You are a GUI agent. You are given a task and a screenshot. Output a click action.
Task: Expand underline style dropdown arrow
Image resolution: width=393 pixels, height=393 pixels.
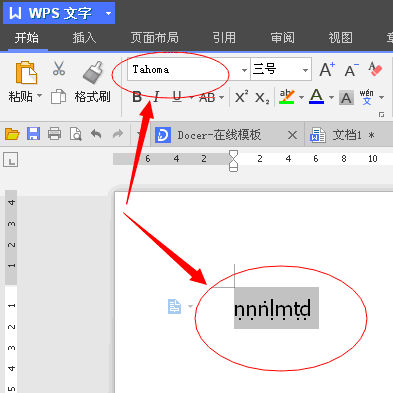[x=191, y=98]
